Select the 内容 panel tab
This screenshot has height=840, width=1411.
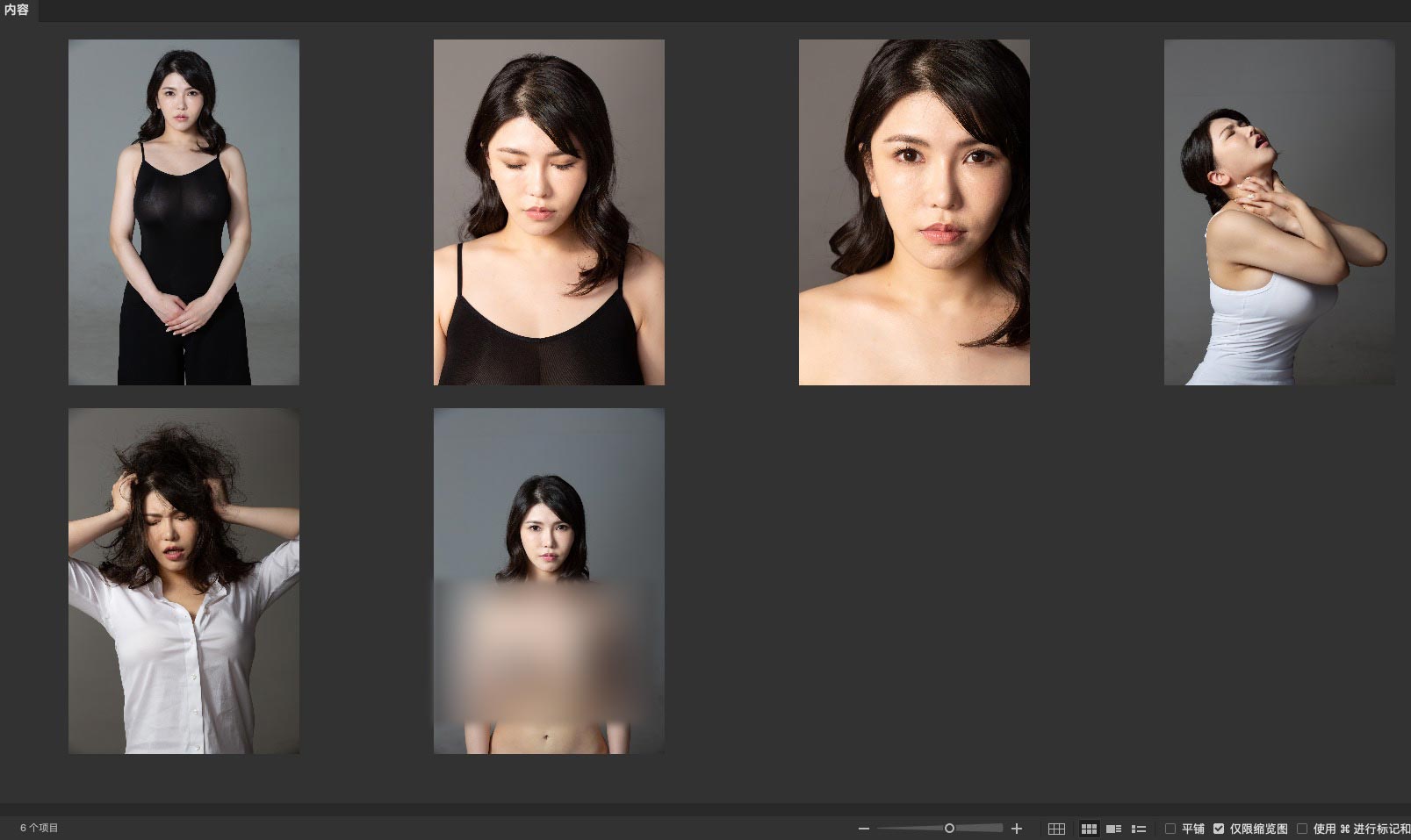point(17,10)
